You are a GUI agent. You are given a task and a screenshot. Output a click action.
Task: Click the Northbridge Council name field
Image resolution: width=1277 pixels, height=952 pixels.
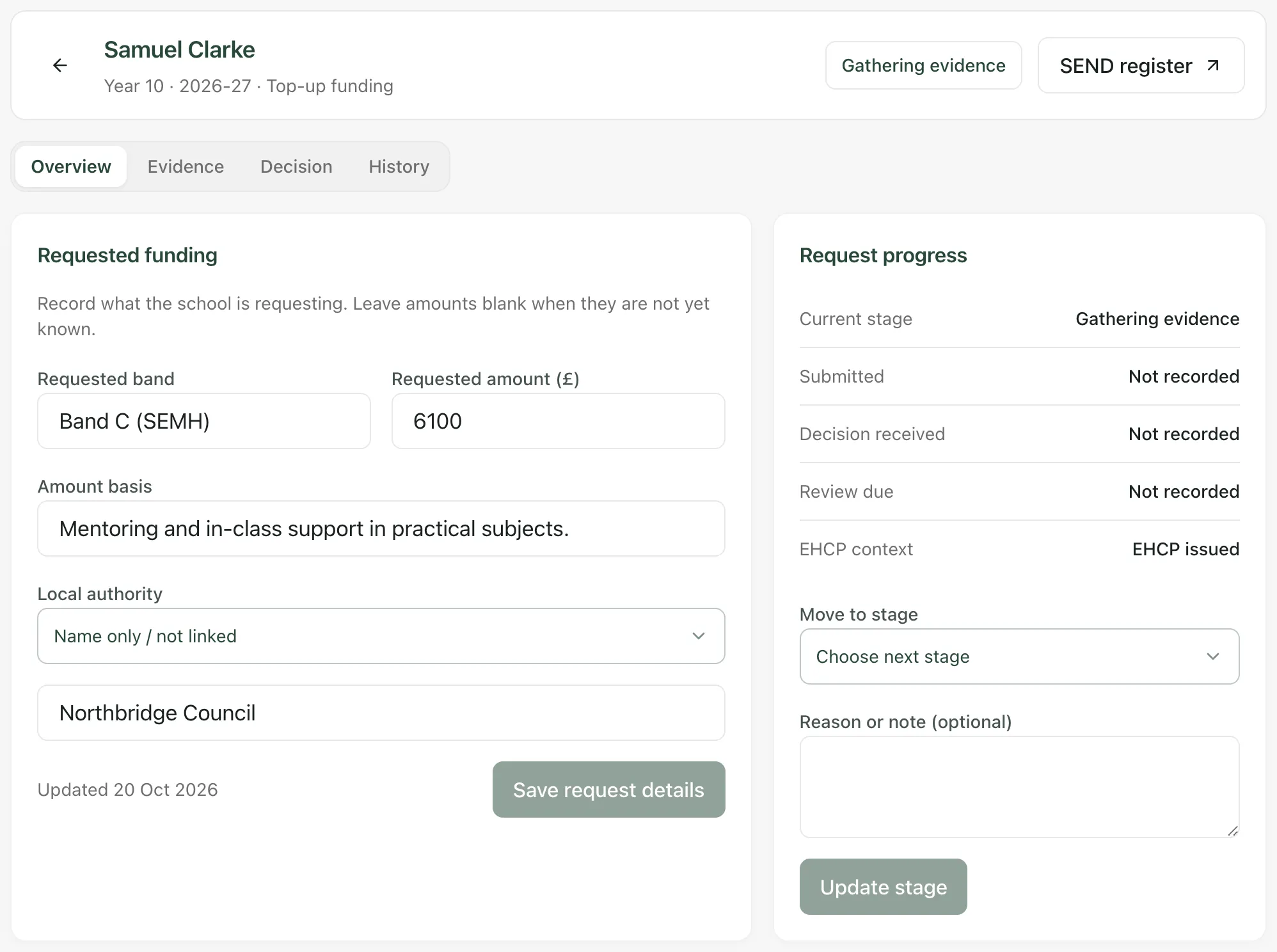pos(381,713)
